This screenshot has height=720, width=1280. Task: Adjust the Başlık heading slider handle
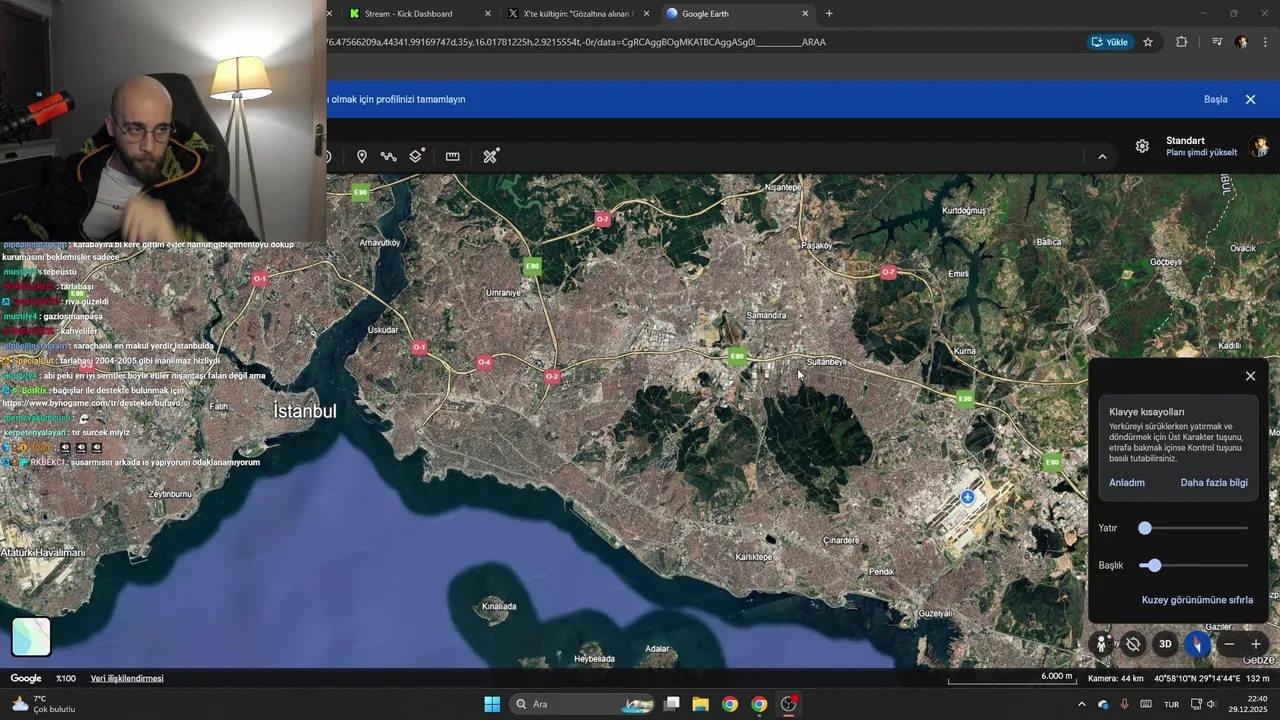tap(1154, 565)
